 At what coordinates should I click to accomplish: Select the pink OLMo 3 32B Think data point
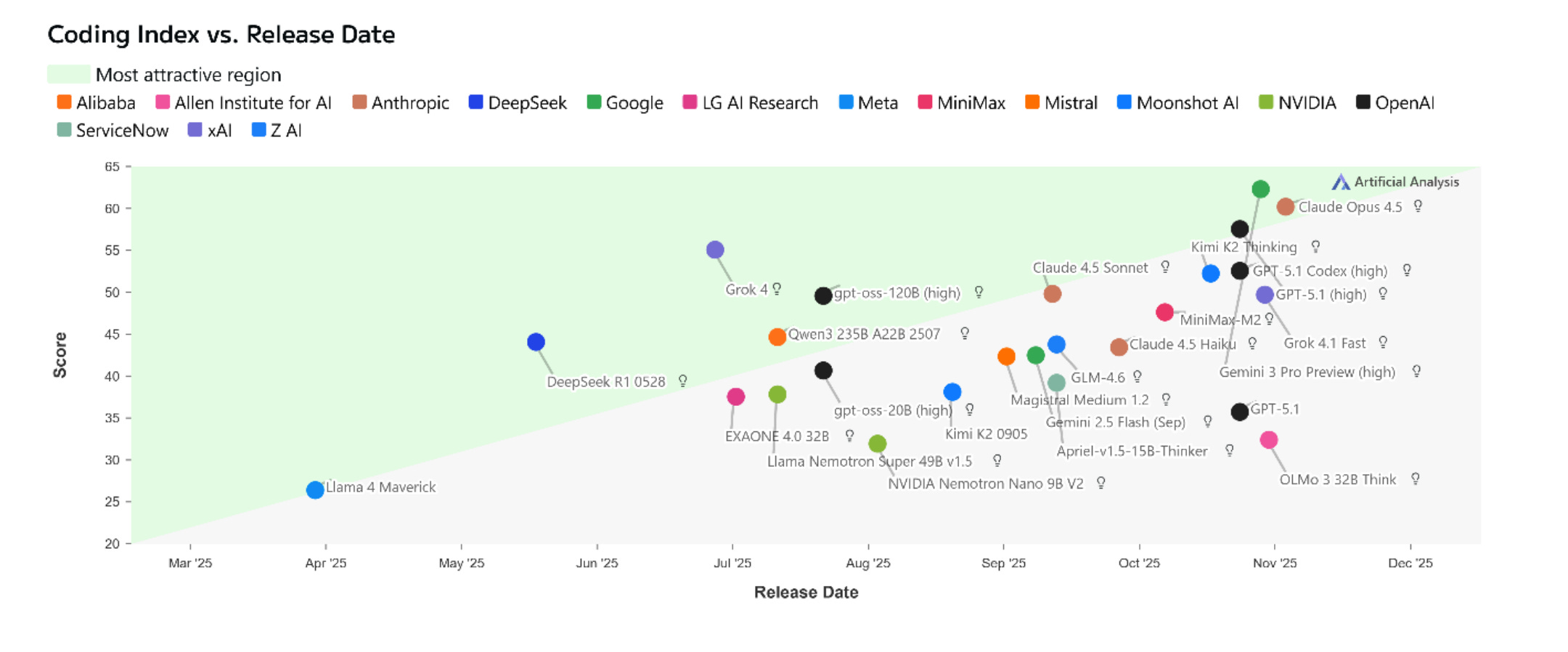pos(1269,440)
